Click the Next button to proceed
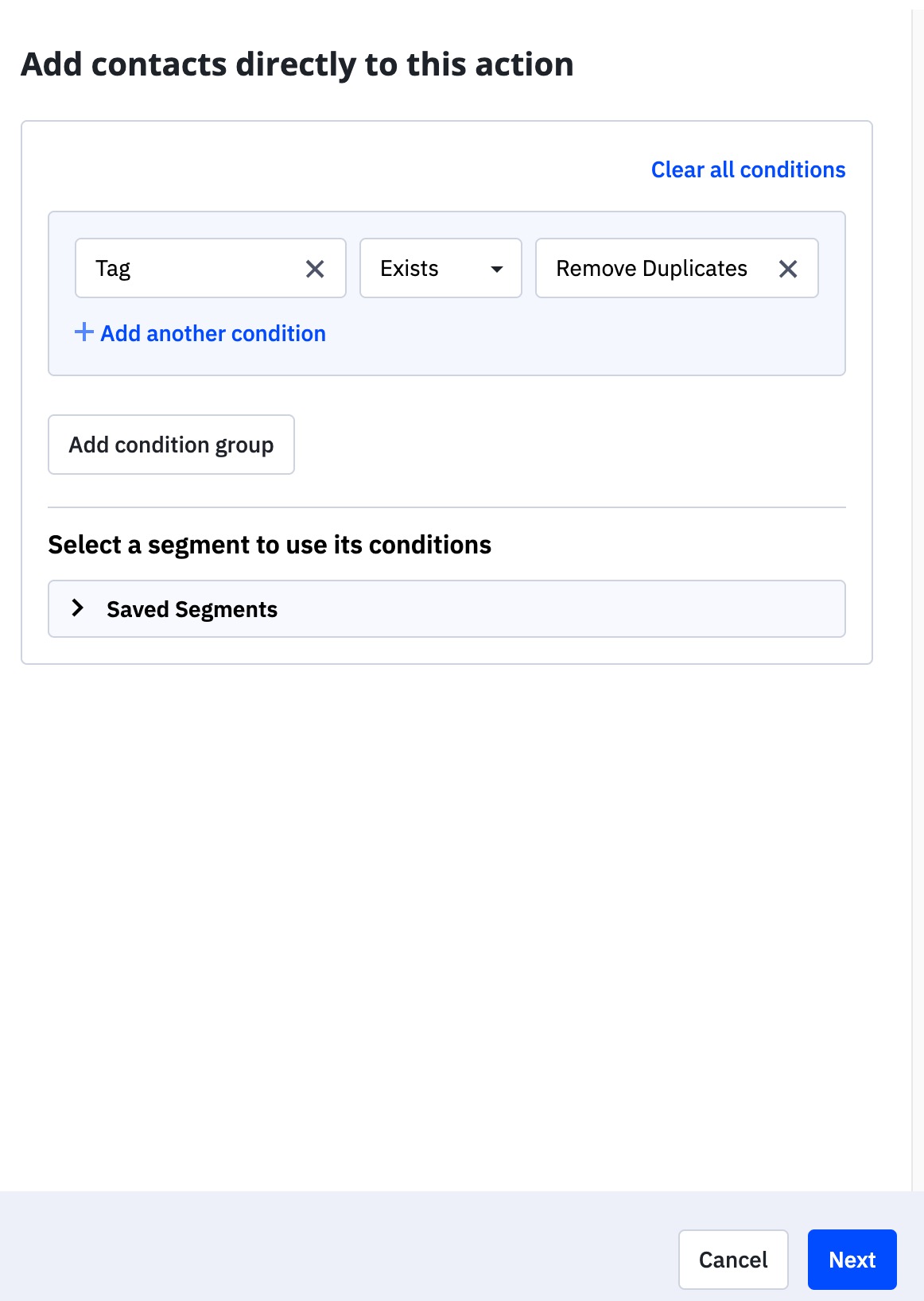Screen dimensions: 924x1301 pos(852,1260)
